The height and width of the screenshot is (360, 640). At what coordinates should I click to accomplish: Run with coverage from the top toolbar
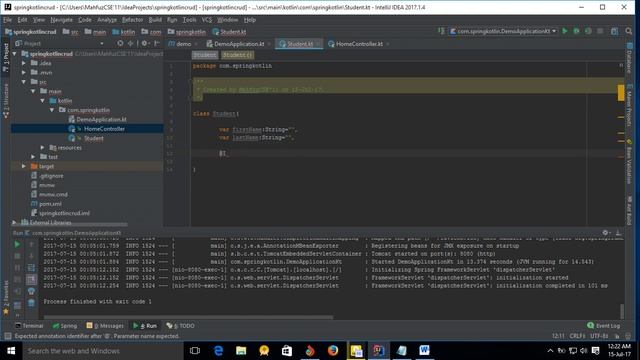588,31
